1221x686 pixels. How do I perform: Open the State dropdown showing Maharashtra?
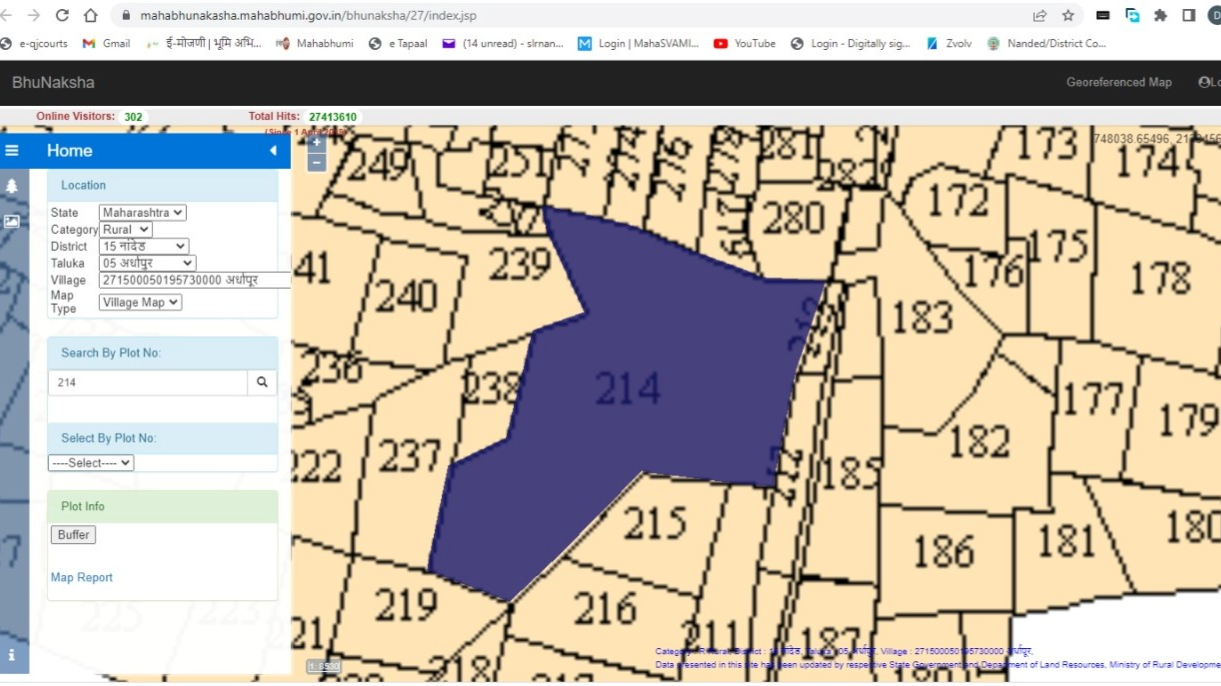coord(143,213)
